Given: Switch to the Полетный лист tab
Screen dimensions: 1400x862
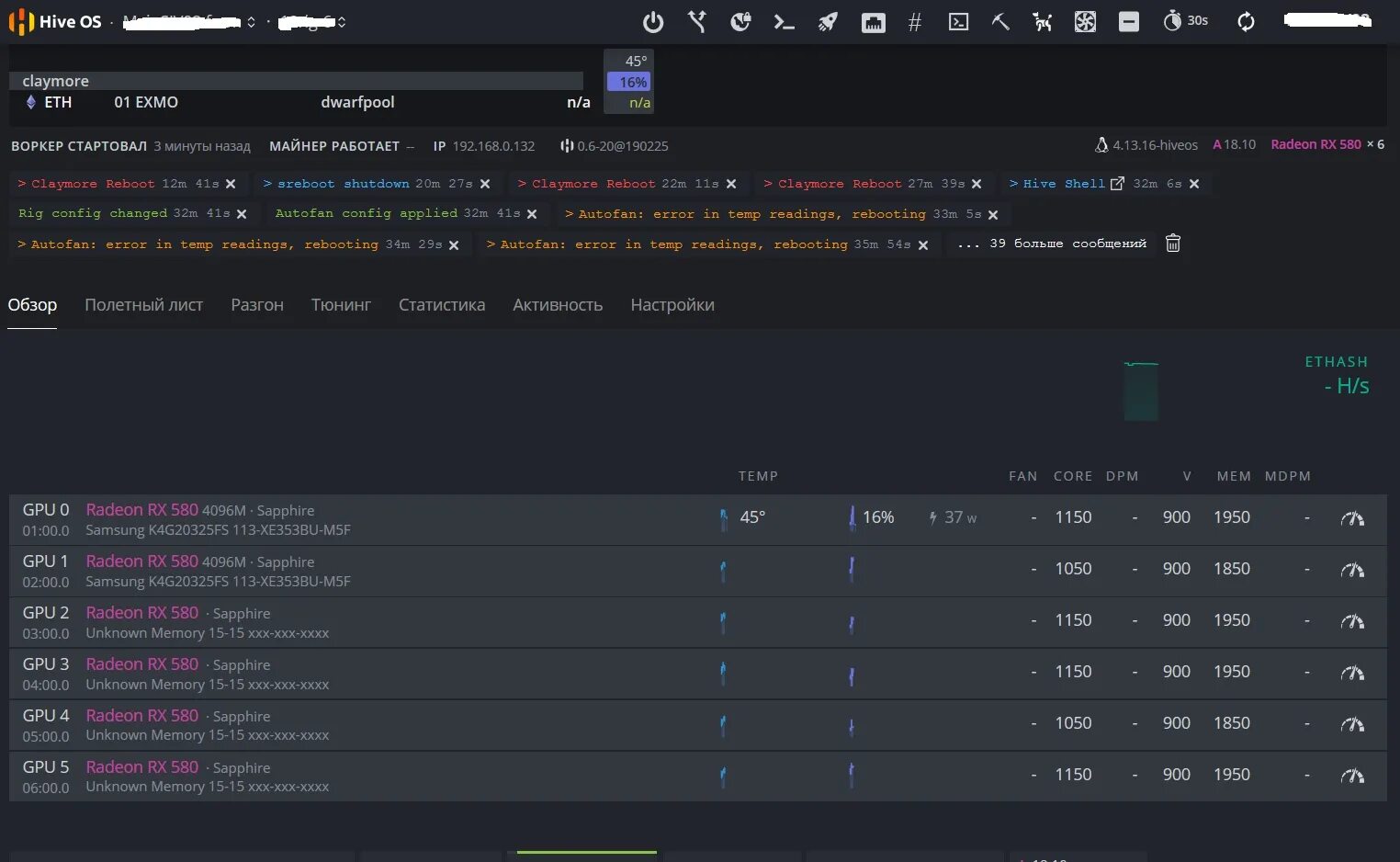Looking at the screenshot, I should tap(143, 305).
